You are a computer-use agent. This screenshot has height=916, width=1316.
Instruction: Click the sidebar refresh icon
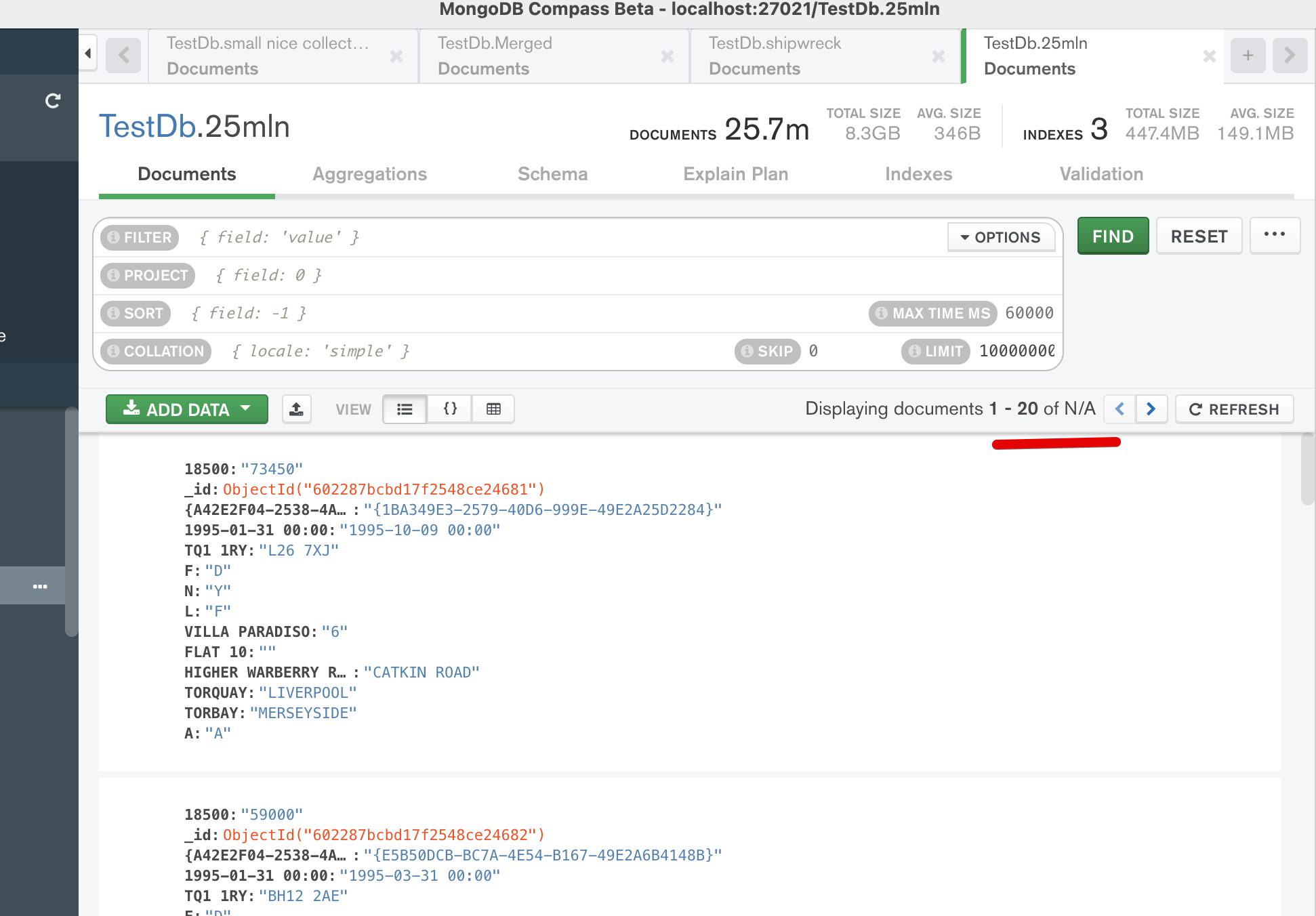pos(53,101)
